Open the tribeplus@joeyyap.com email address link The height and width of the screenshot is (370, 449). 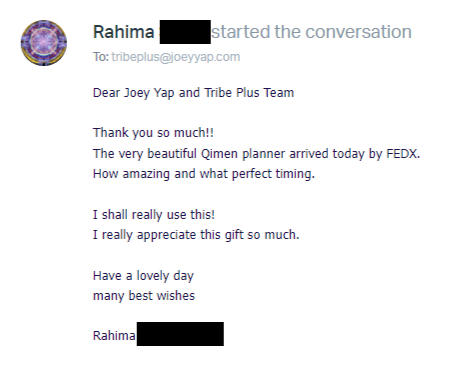pos(176,57)
